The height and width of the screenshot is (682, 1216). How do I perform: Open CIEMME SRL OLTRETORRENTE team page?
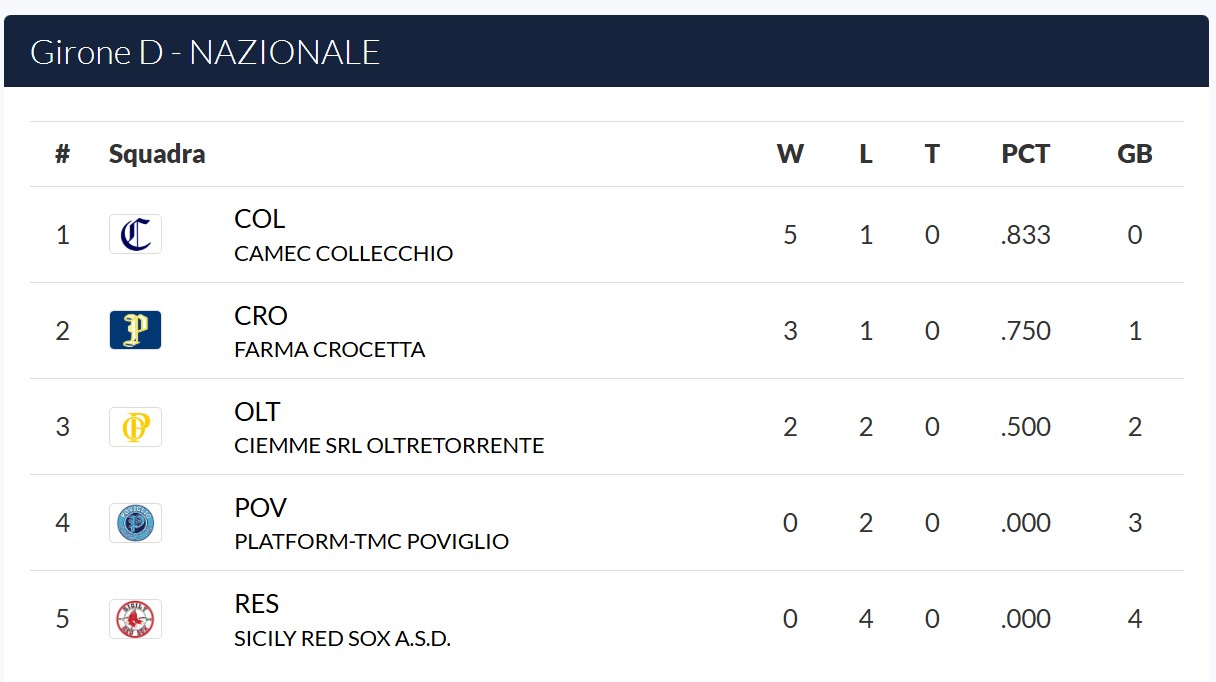pos(389,446)
